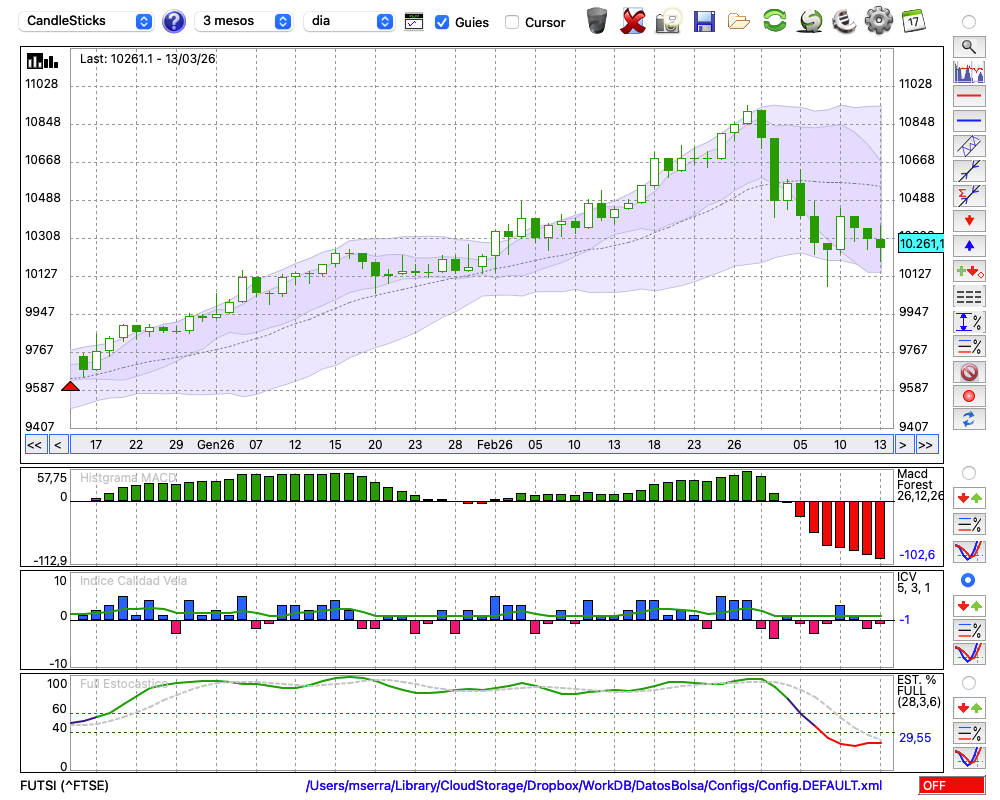The width and height of the screenshot is (1000, 800).
Task: Click the settings gear icon
Action: coord(878,21)
